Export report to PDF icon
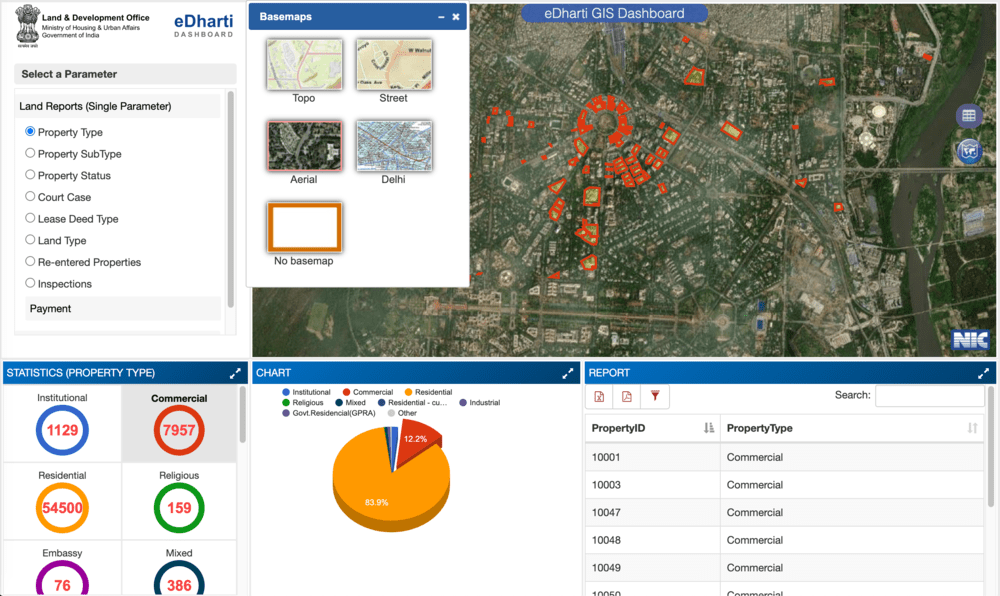The image size is (1000, 596). 627,396
